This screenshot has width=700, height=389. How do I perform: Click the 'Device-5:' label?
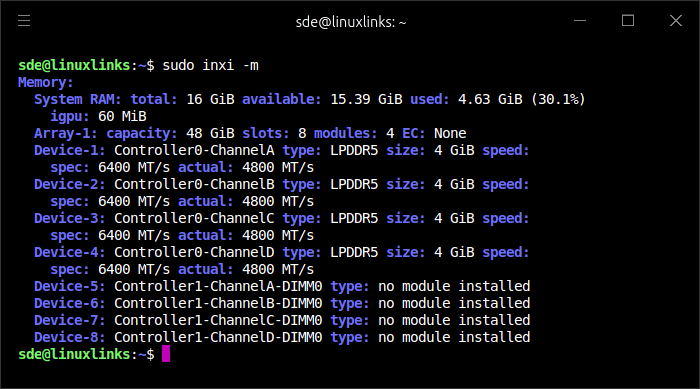70,286
